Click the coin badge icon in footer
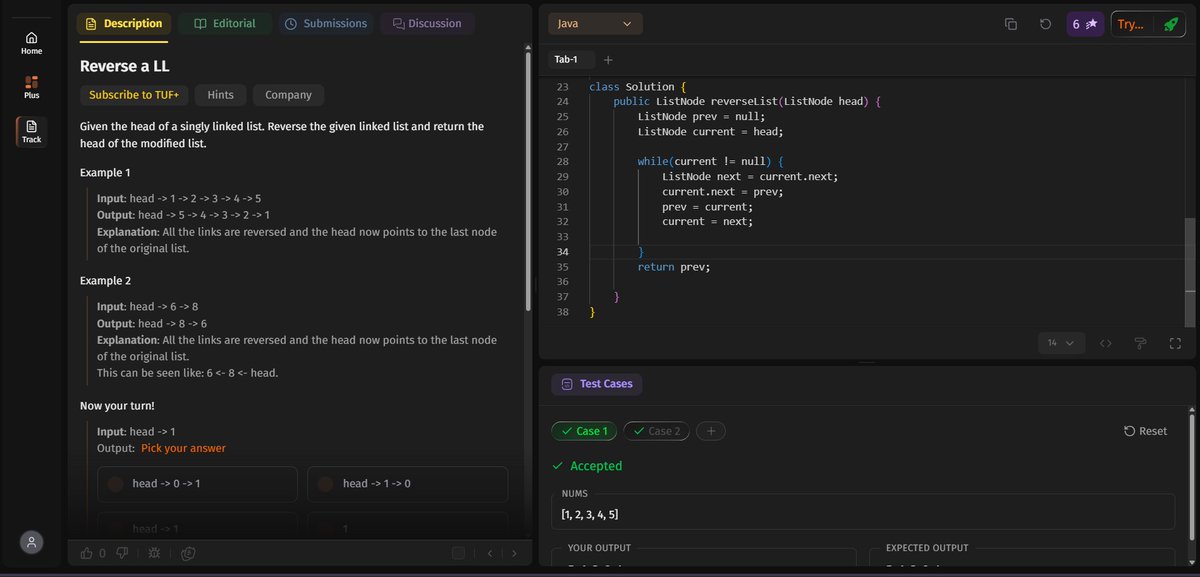1200x577 pixels. tap(188, 553)
